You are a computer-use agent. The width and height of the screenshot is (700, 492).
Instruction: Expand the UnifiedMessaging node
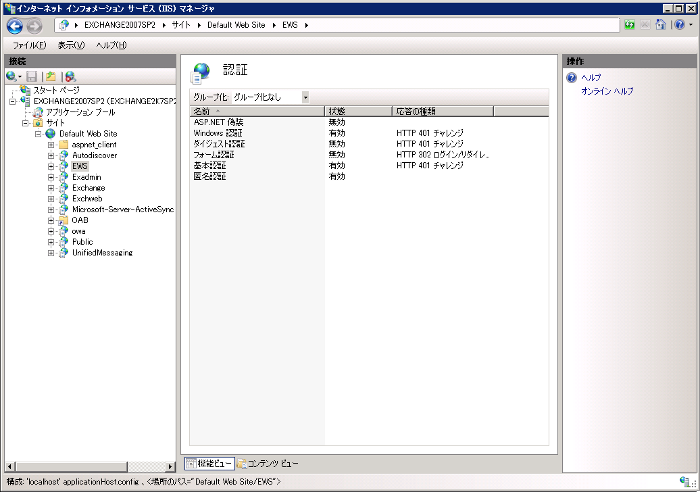(51, 253)
